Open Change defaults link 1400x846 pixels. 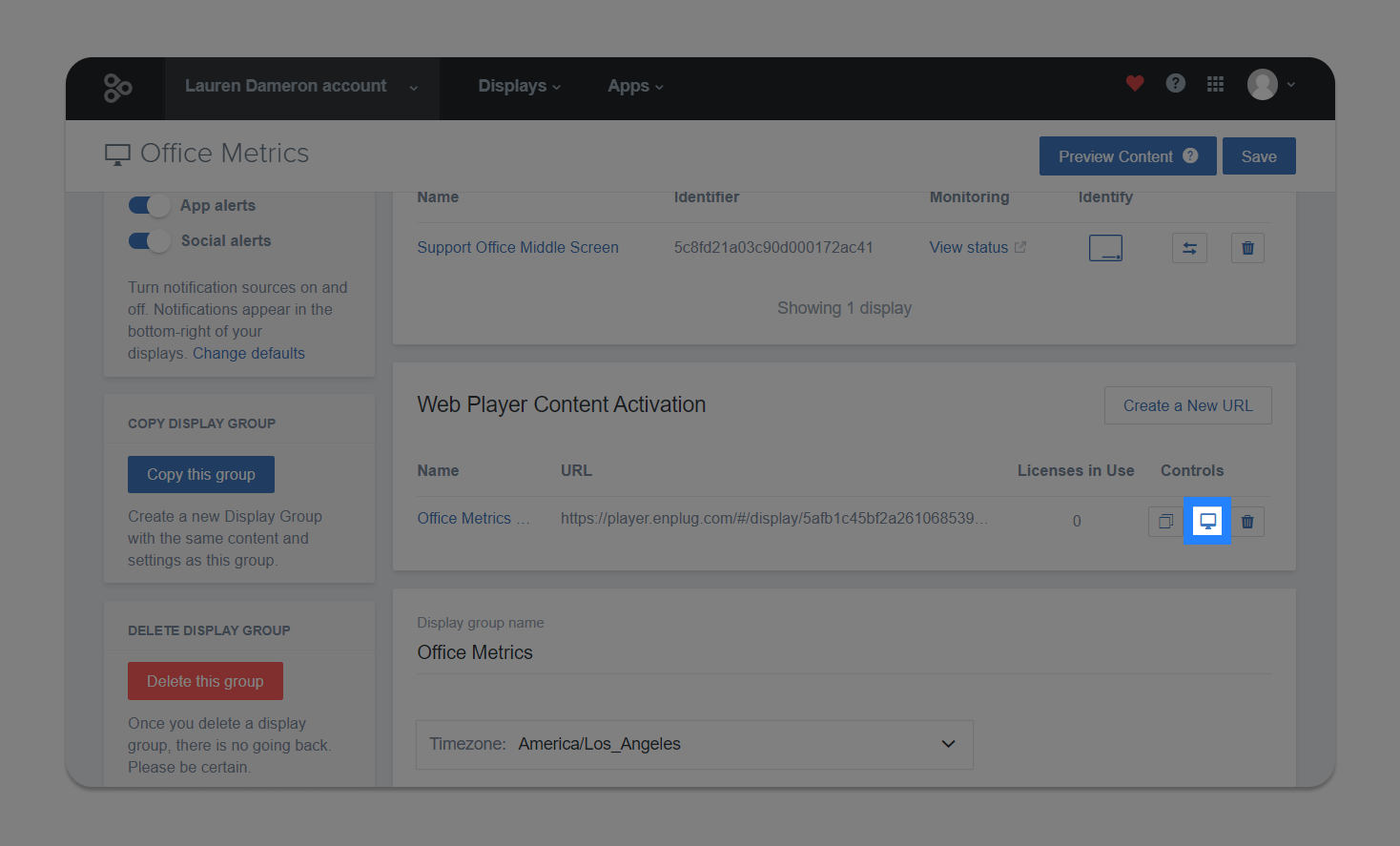(x=249, y=353)
